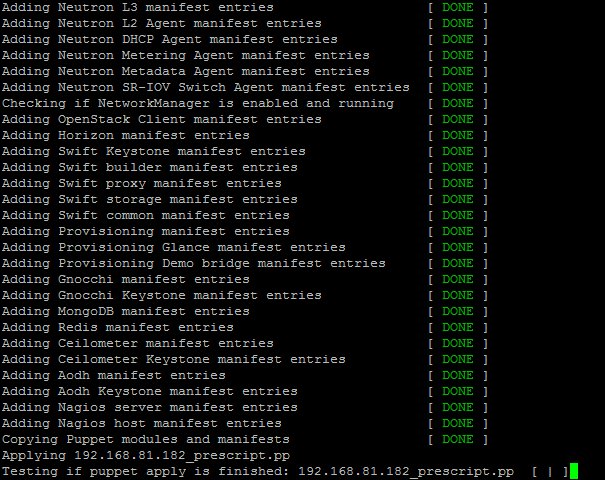Viewport: 605px width, 480px height.
Task: Click the spinner progress indicator on last line
Action: (550, 472)
